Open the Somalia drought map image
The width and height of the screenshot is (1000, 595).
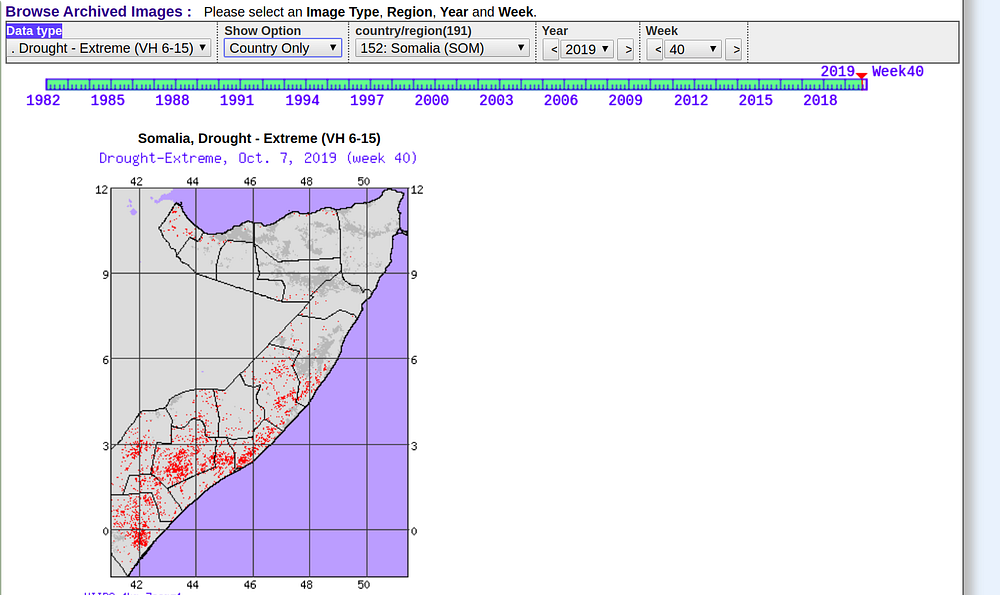pyautogui.click(x=260, y=383)
